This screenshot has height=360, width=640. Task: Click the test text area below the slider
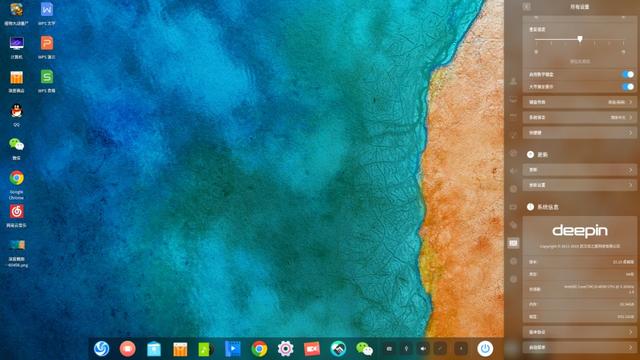(x=580, y=61)
